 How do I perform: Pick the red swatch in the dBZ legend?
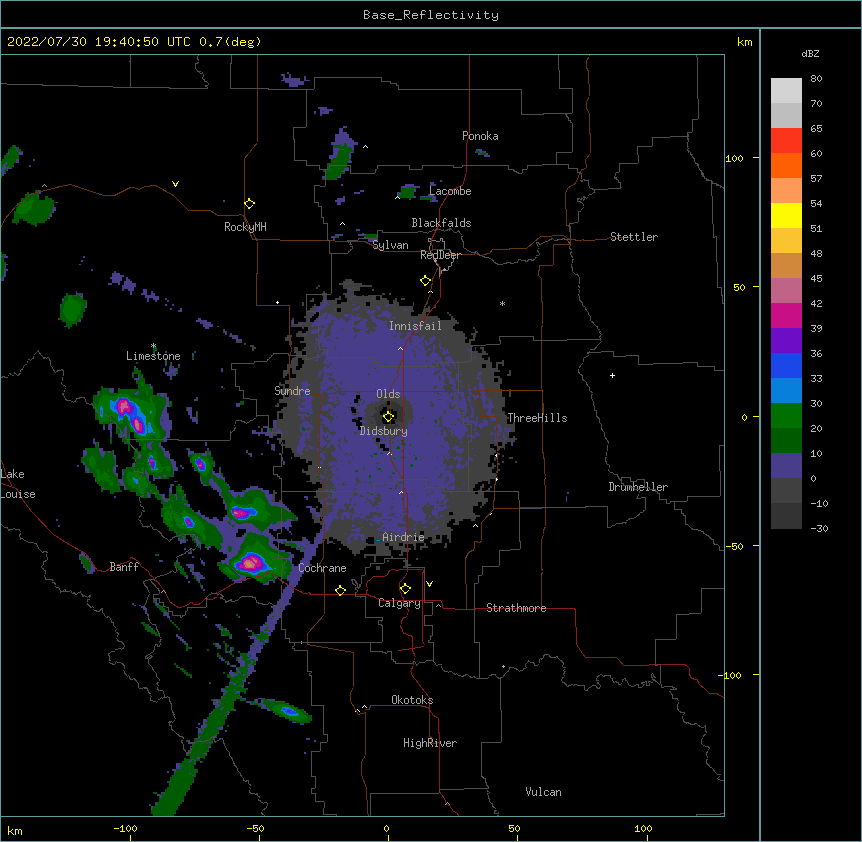(786, 141)
